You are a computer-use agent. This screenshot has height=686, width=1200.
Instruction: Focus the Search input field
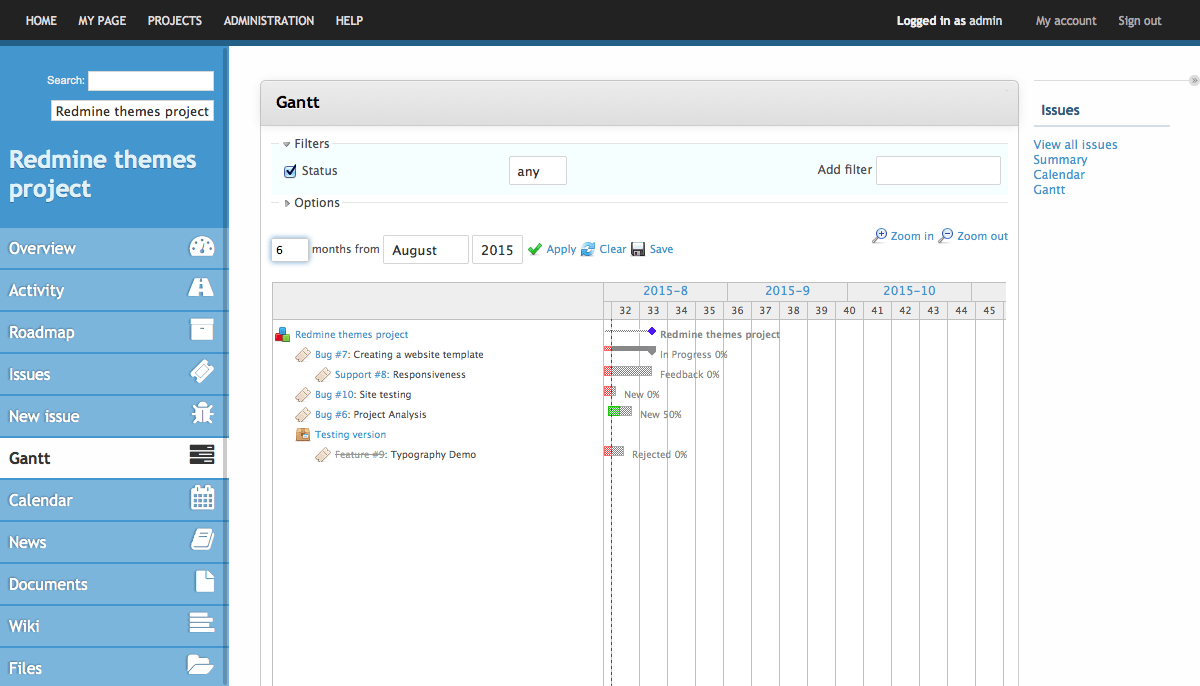click(151, 81)
